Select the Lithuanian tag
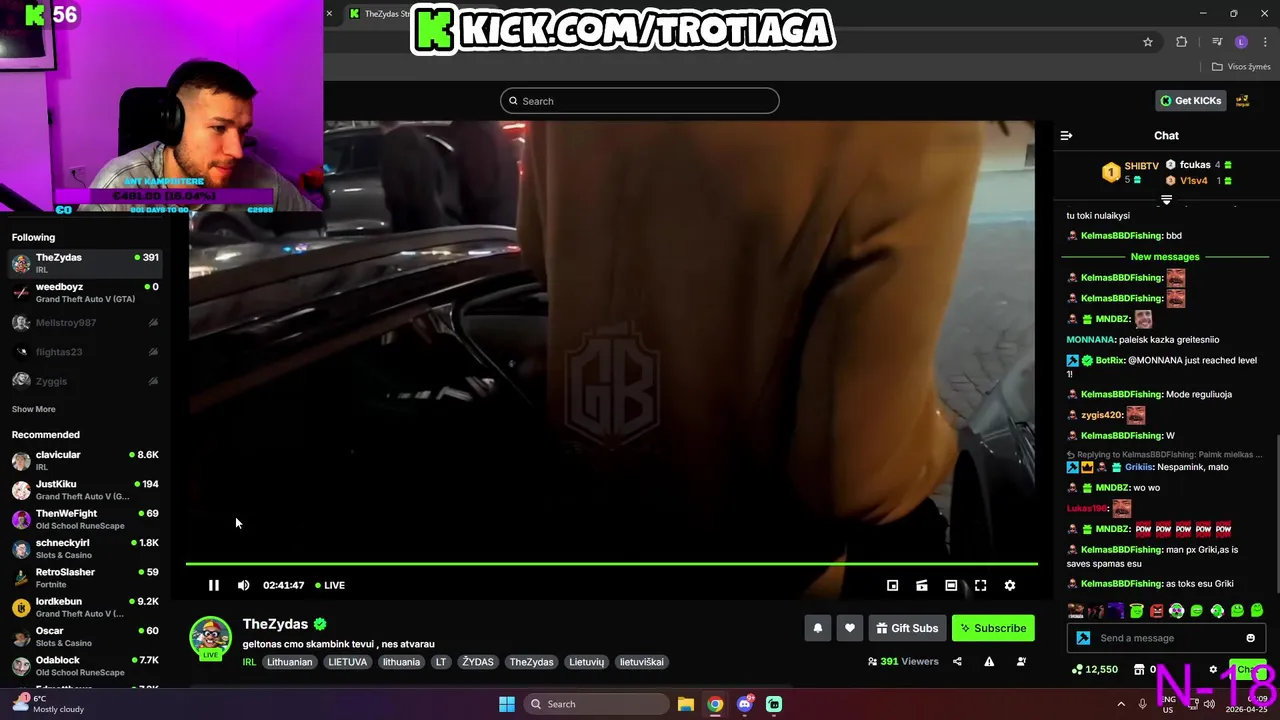Image resolution: width=1280 pixels, height=720 pixels. click(x=289, y=662)
